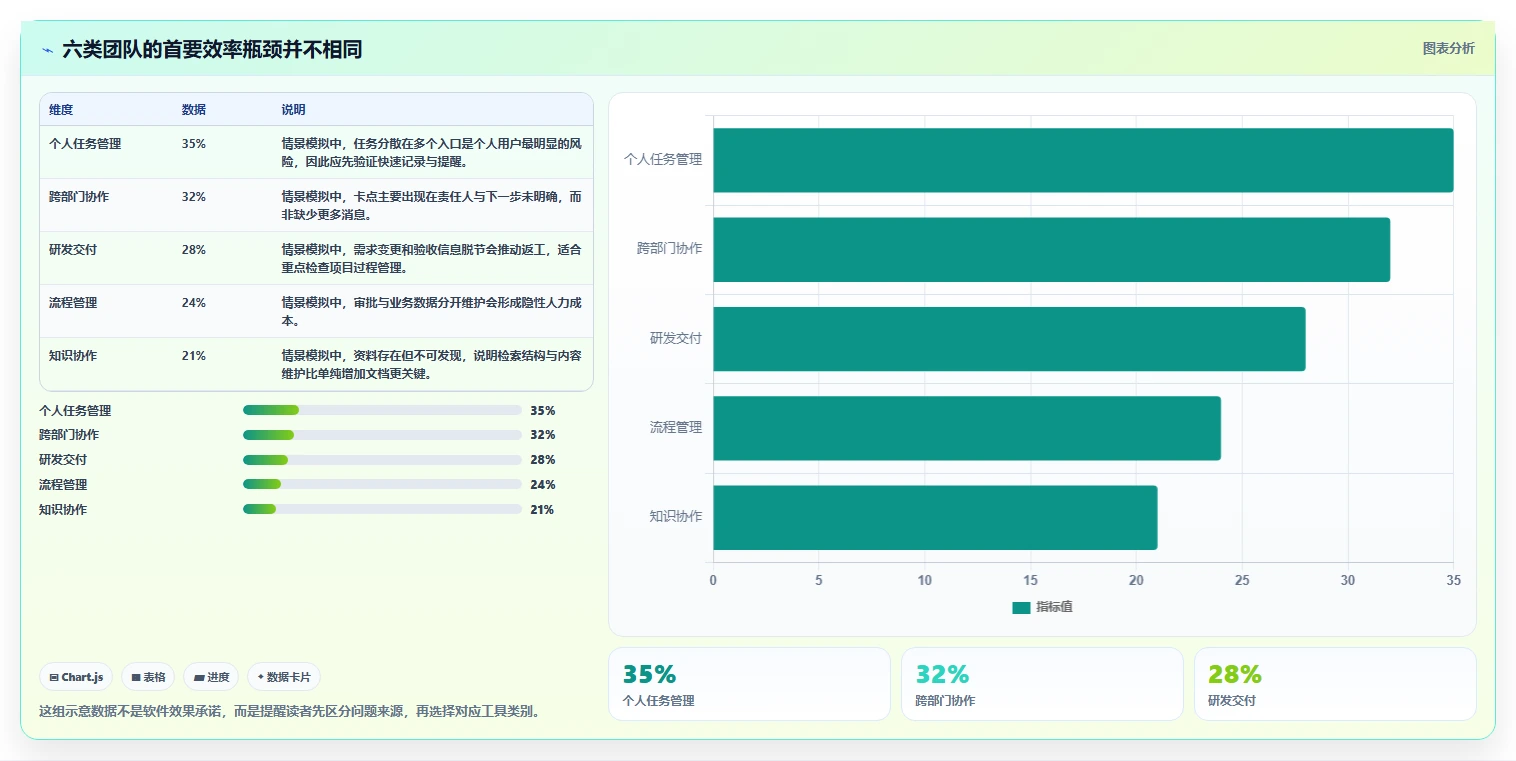The image size is (1516, 761).
Task: Click the 个人任务管理 y-axis label in the chart
Action: pos(663,159)
